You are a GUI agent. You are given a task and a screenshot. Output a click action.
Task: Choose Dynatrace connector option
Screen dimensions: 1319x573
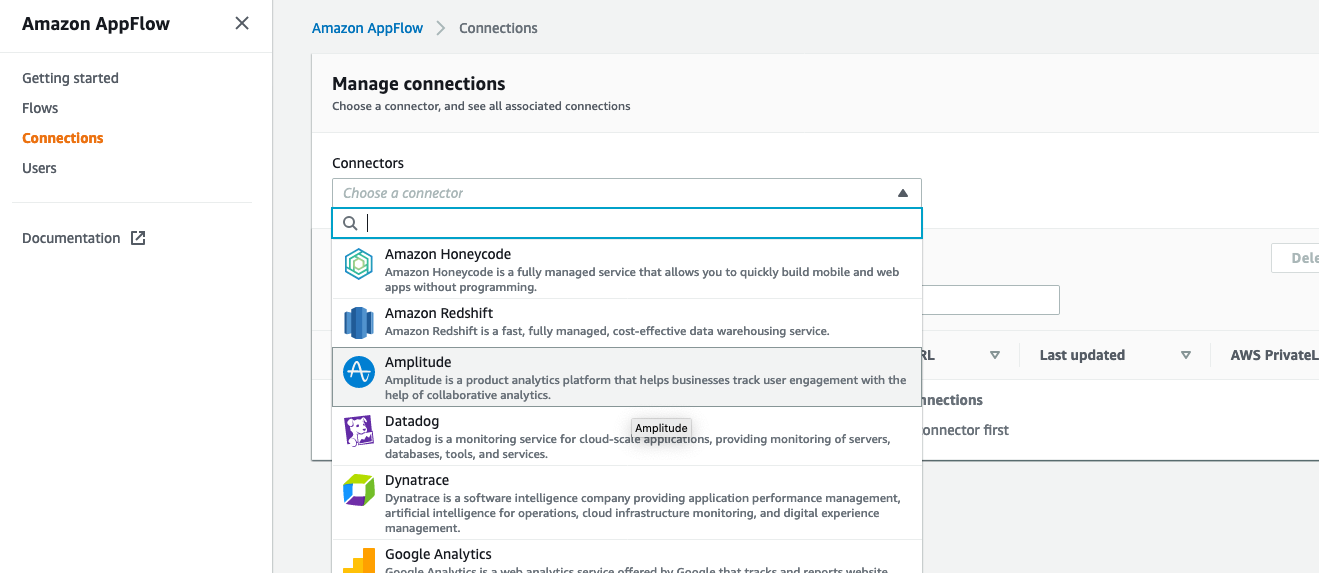(x=627, y=503)
